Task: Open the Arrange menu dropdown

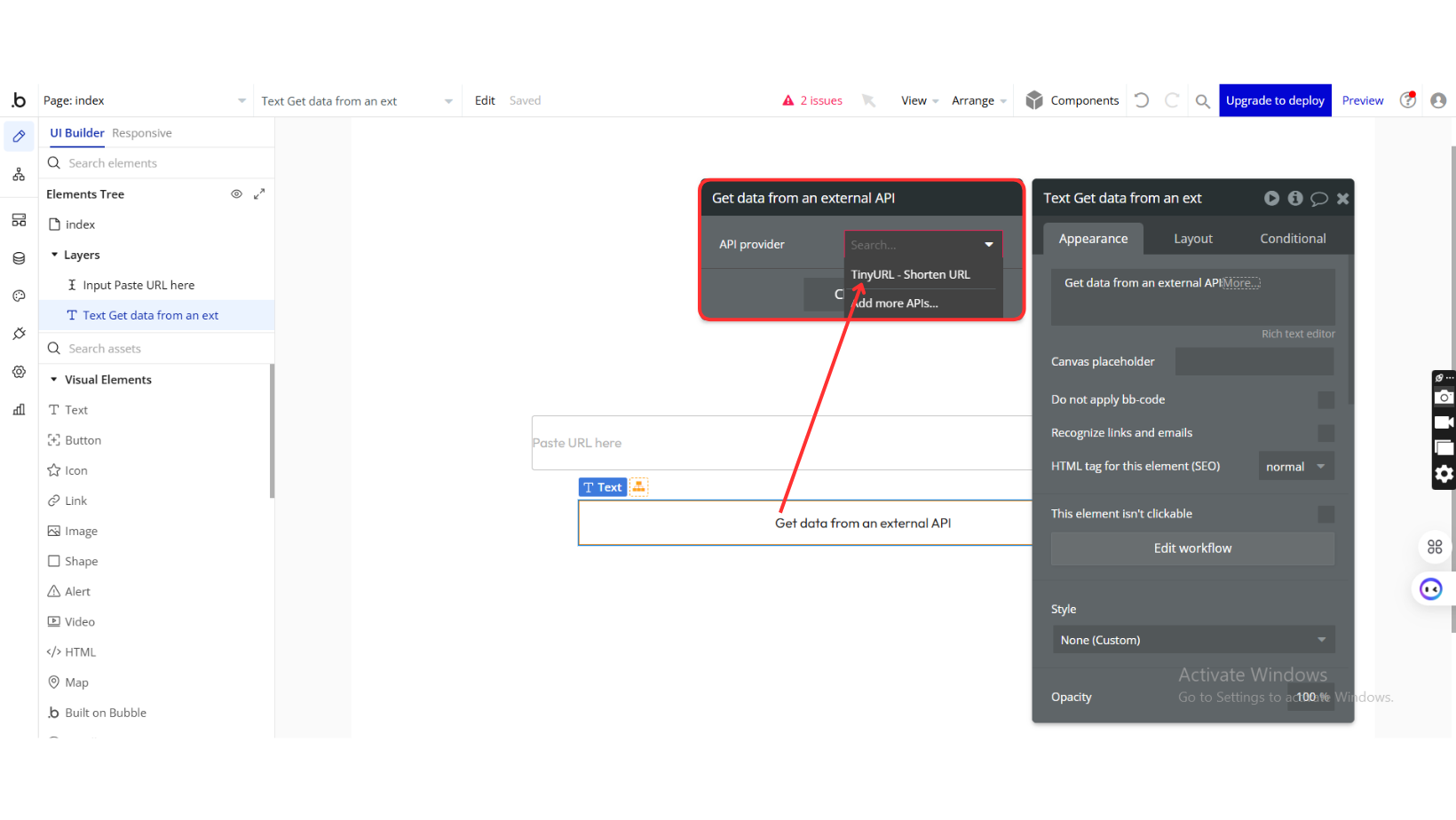Action: [979, 100]
